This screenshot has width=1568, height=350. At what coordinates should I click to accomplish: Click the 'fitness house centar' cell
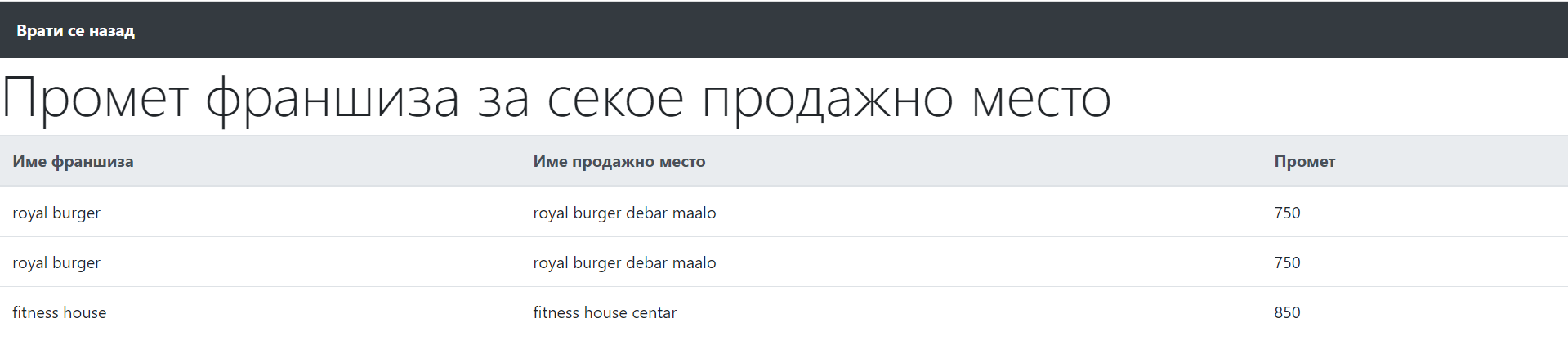pos(605,312)
